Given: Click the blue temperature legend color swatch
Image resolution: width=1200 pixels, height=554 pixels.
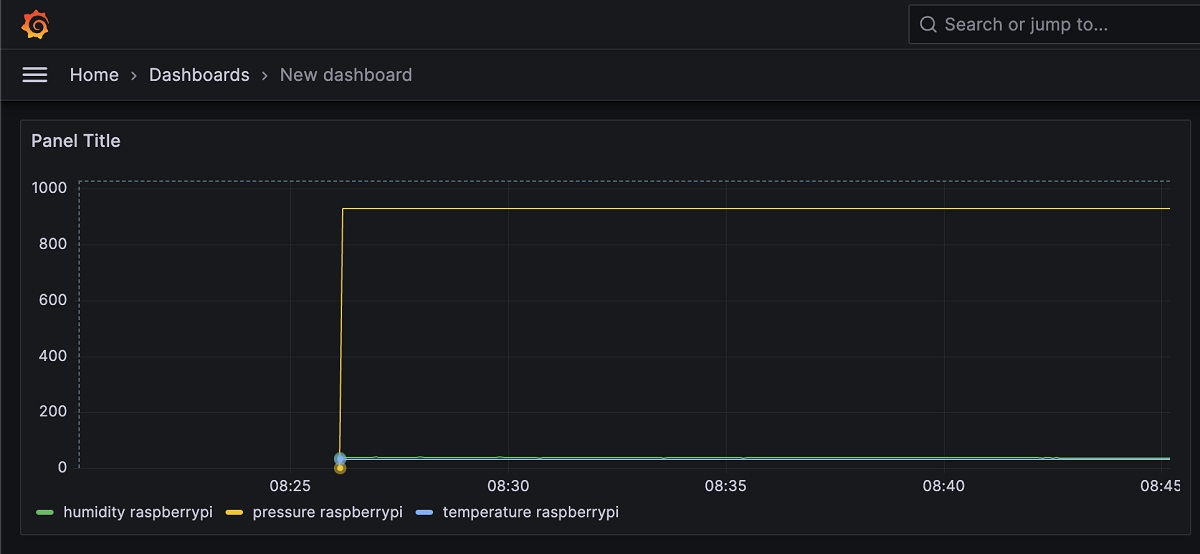Looking at the screenshot, I should coord(424,512).
